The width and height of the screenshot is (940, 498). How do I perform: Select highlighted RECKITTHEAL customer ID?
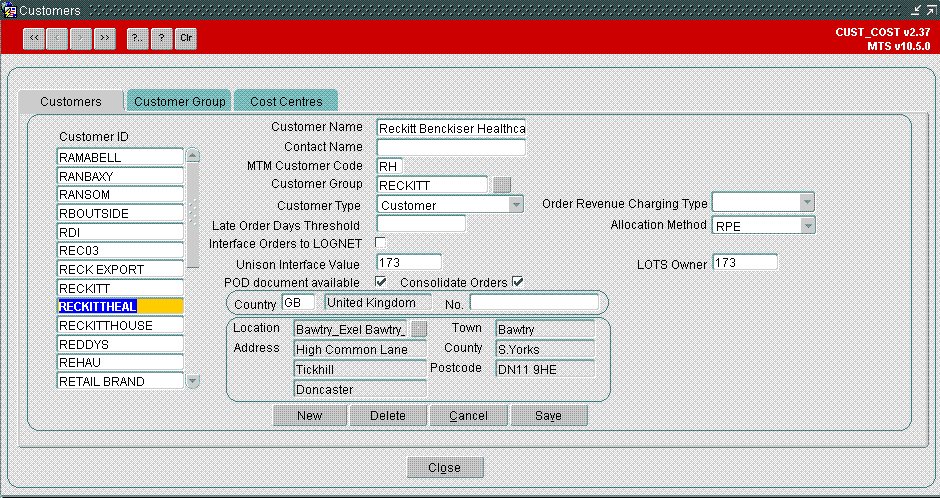pyautogui.click(x=120, y=306)
